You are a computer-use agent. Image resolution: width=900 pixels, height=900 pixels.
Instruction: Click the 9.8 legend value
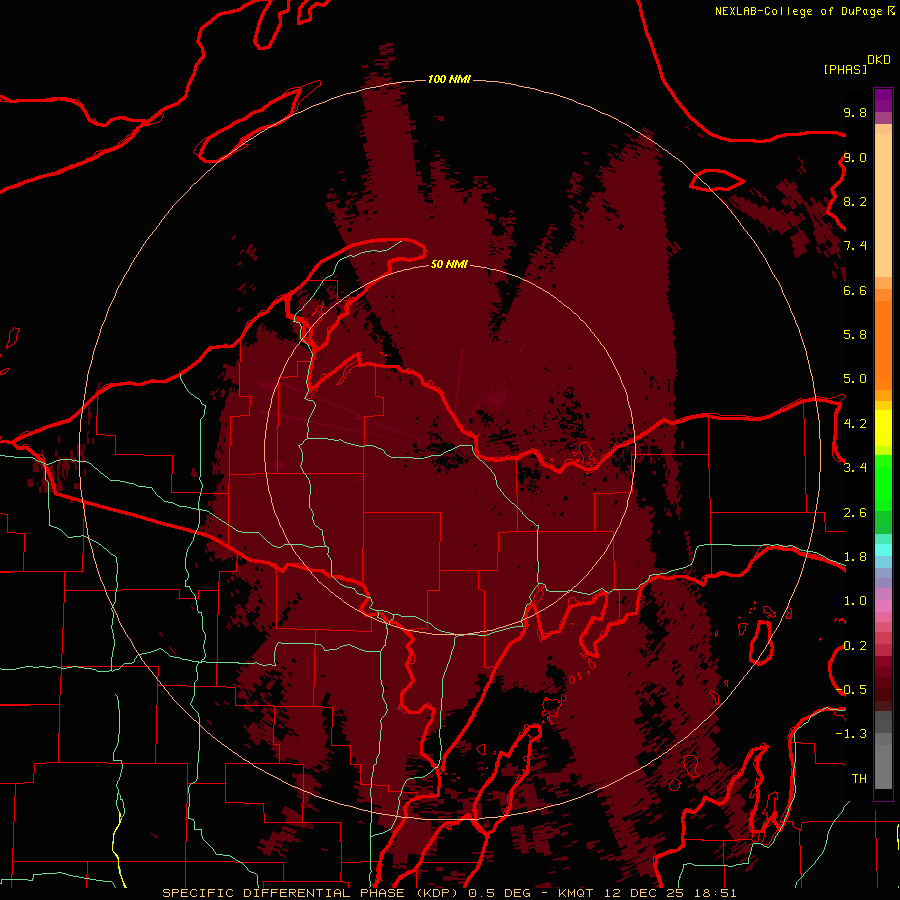click(855, 112)
